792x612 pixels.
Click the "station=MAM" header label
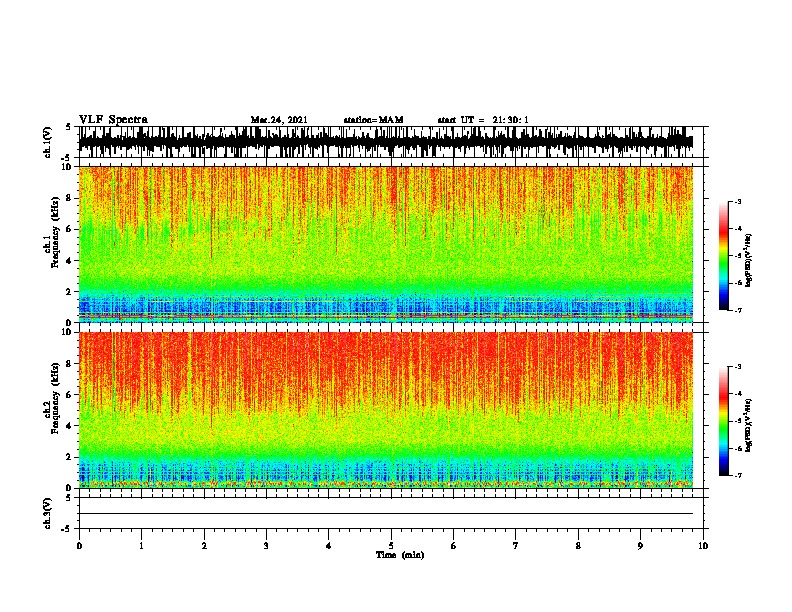[373, 120]
